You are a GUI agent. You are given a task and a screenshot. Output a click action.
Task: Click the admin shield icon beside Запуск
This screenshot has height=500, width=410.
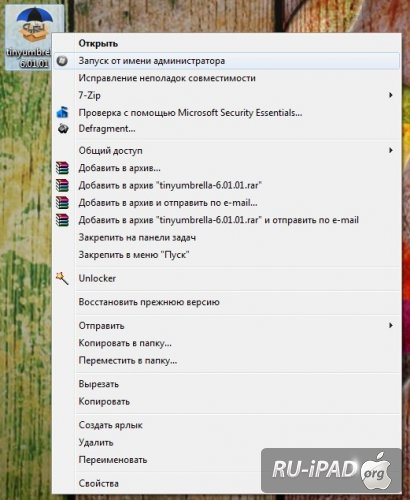(x=62, y=61)
